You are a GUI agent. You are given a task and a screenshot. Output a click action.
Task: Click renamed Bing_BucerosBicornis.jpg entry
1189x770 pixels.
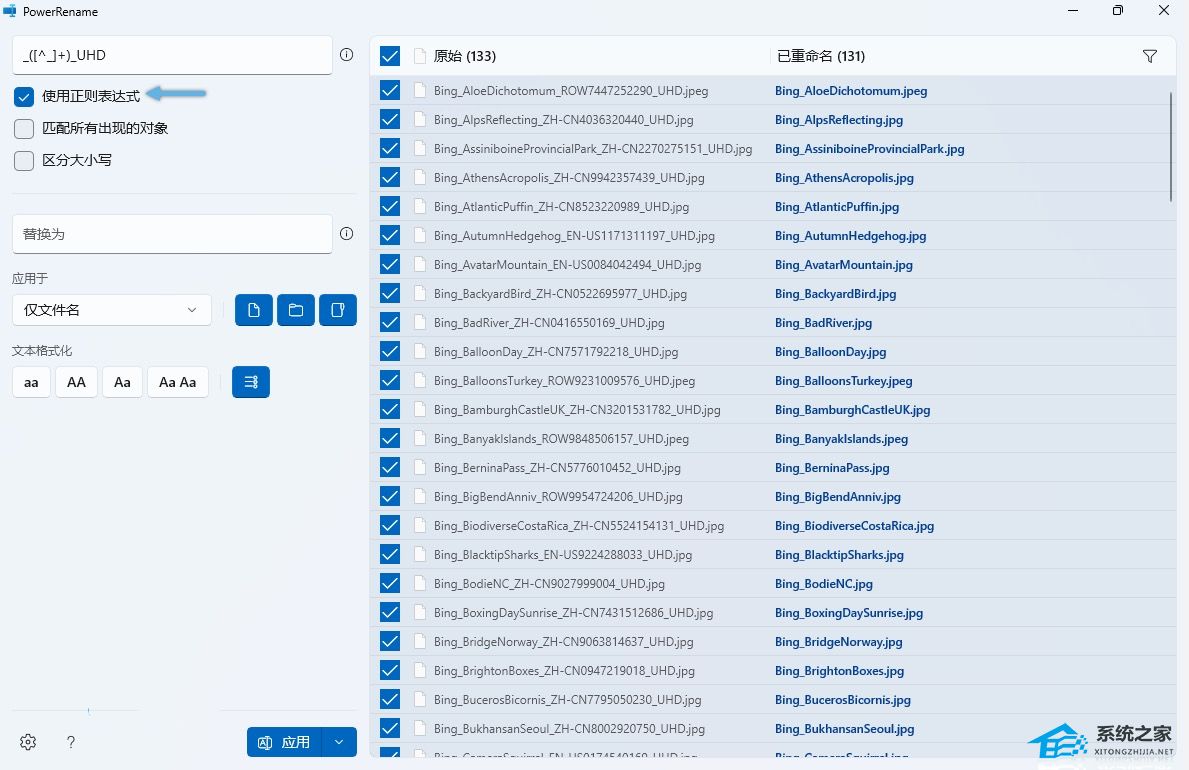point(843,699)
